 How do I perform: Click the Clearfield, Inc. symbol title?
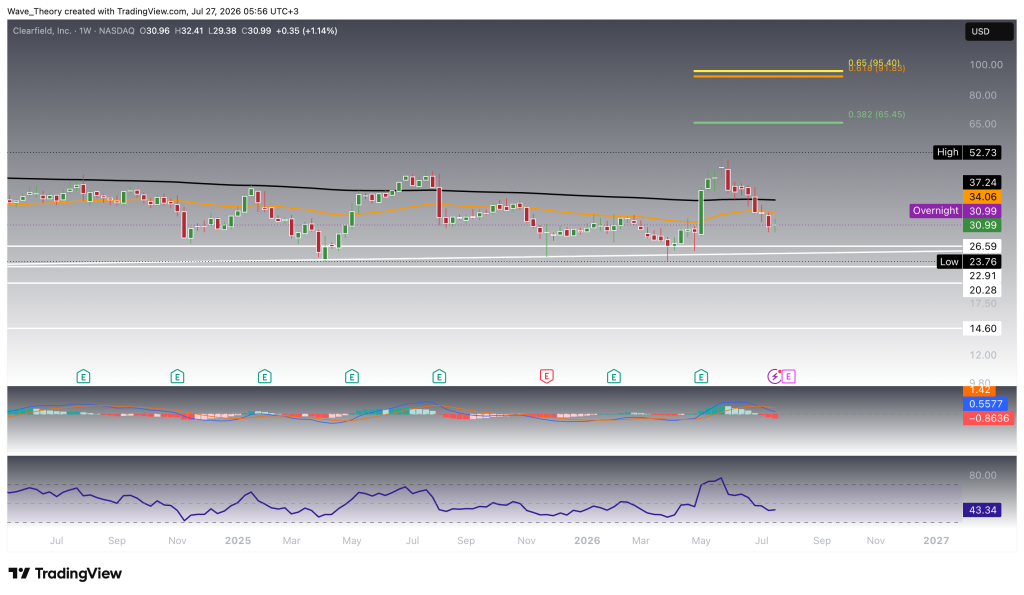42,31
